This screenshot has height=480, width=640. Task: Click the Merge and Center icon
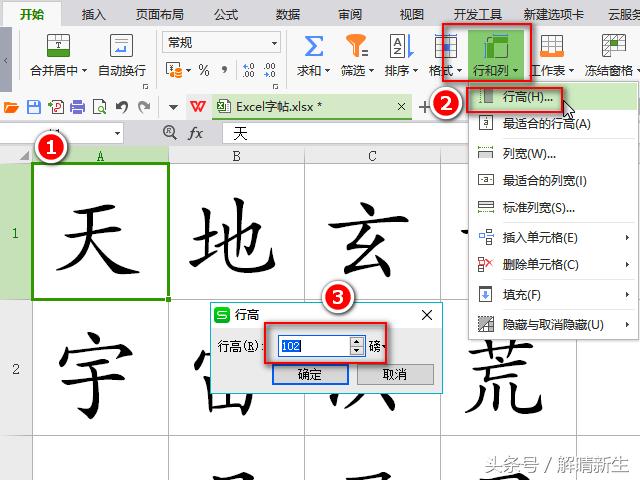(58, 45)
